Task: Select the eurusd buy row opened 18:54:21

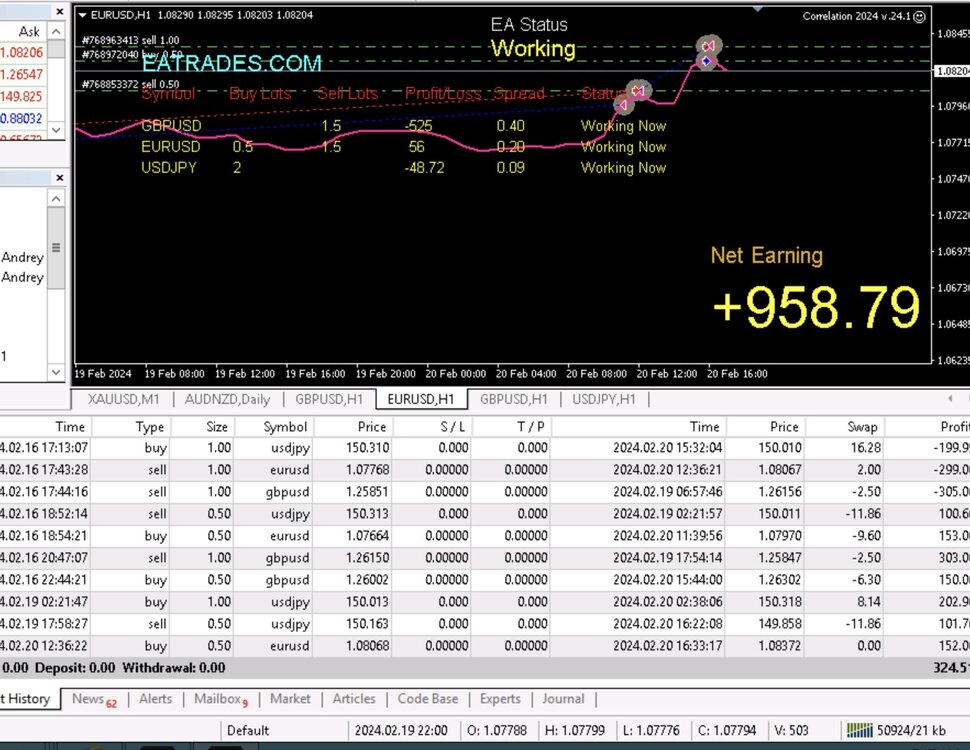Action: tap(485, 536)
